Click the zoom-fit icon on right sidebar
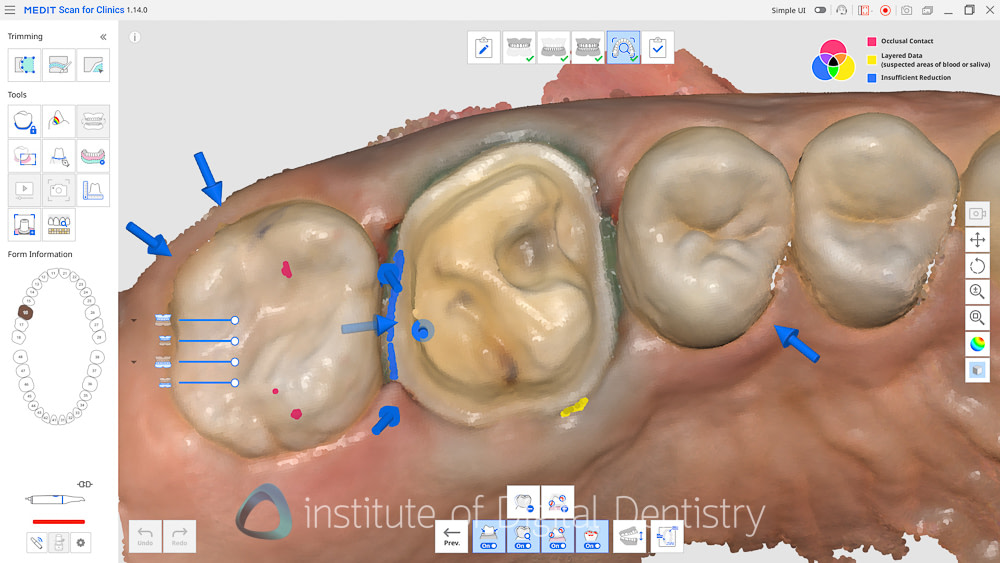1000x563 pixels. [977, 317]
